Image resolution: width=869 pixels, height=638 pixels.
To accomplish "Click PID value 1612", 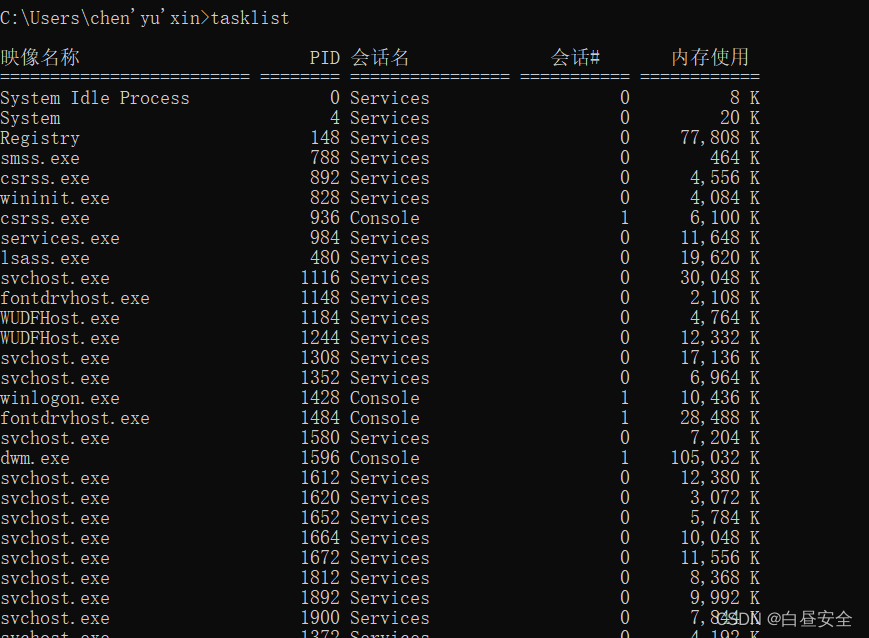I will pos(320,477).
